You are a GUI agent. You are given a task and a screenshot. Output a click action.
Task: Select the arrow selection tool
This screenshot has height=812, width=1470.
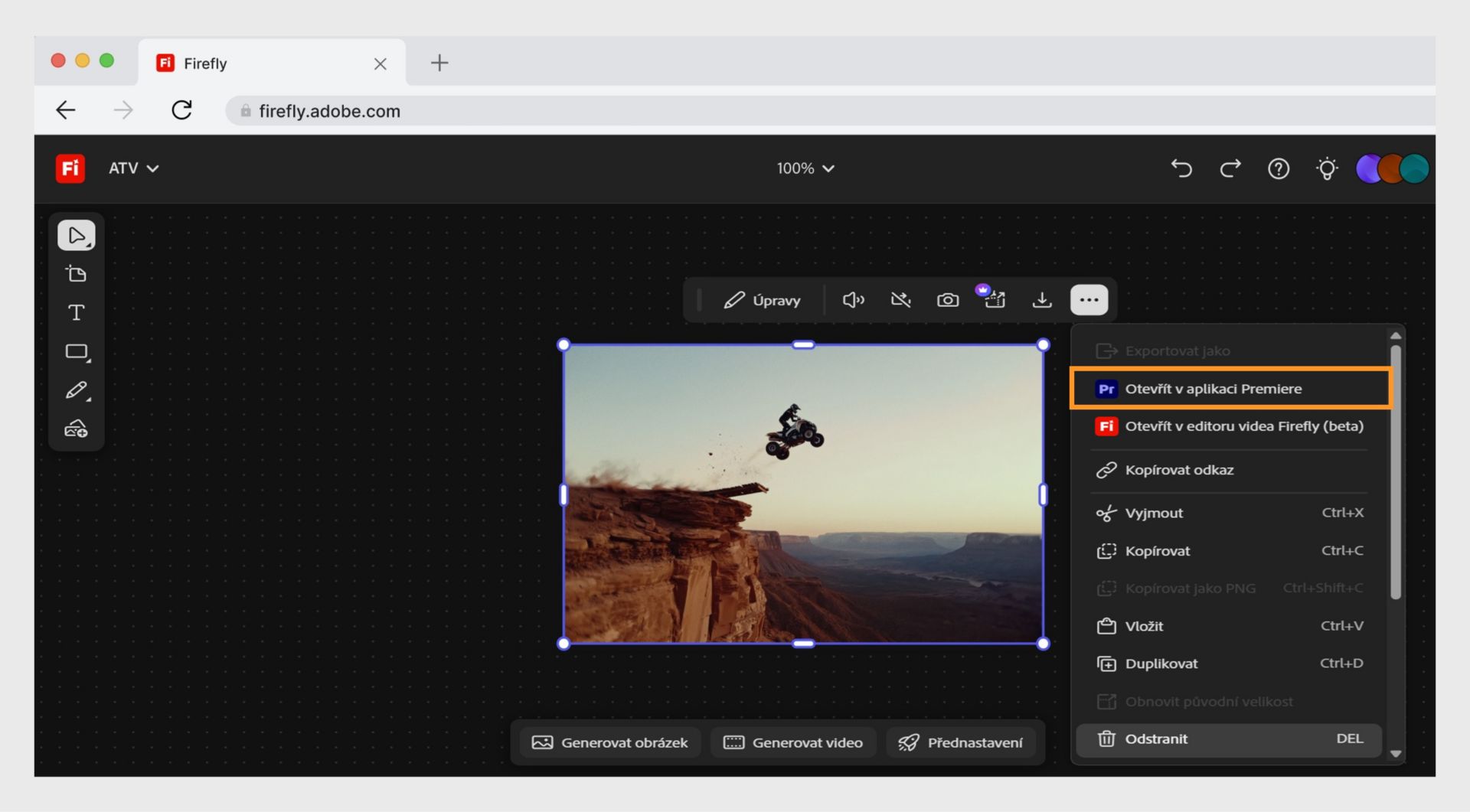(76, 235)
